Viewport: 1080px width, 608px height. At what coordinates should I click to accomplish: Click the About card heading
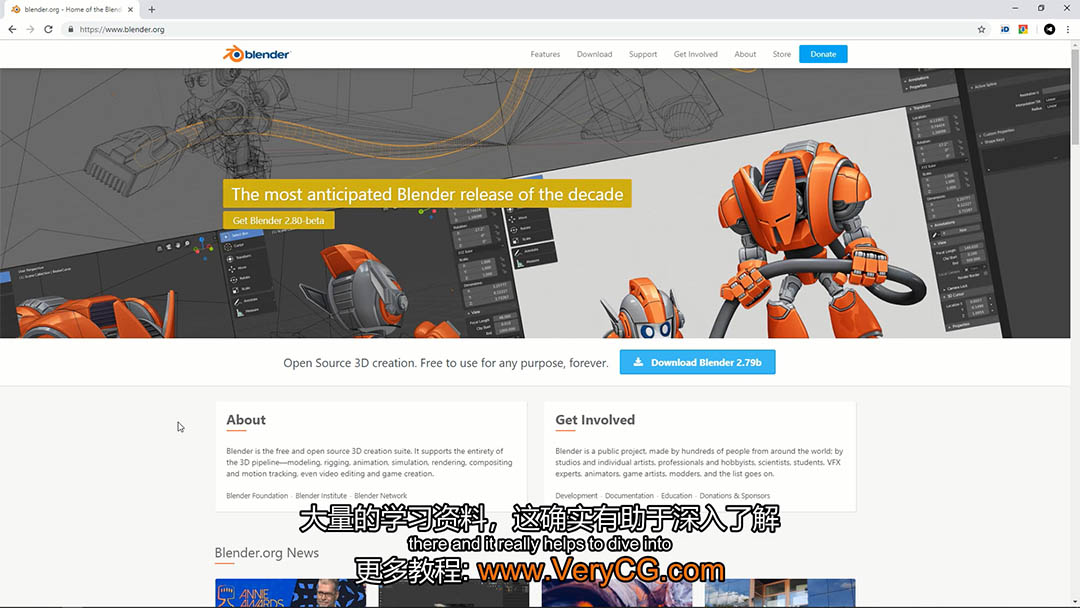click(x=246, y=420)
